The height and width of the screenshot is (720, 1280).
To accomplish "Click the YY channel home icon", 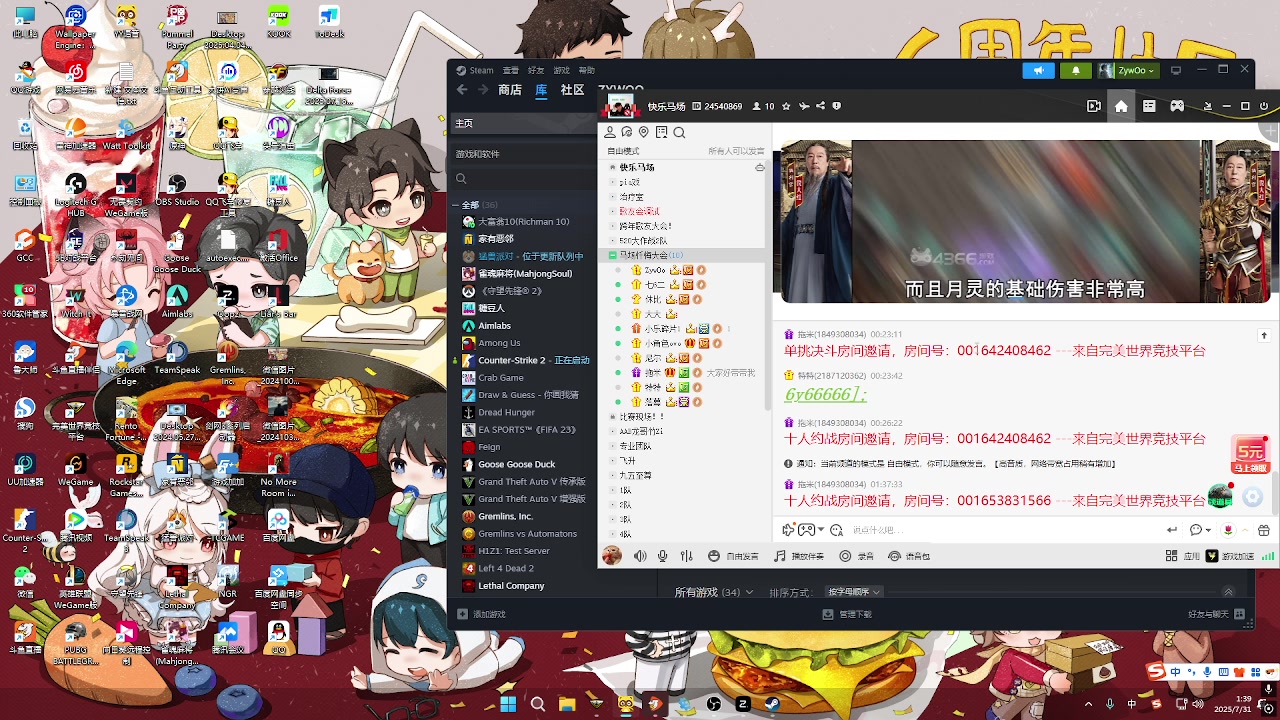I will (1121, 106).
